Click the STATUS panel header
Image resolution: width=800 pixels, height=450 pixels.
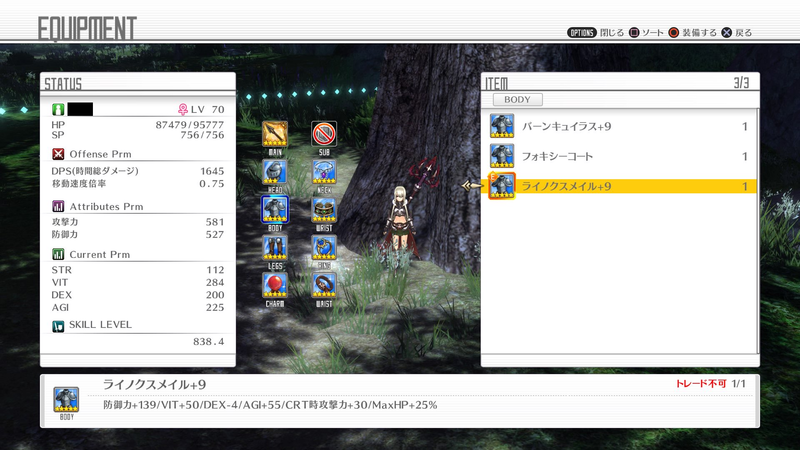[x=63, y=84]
